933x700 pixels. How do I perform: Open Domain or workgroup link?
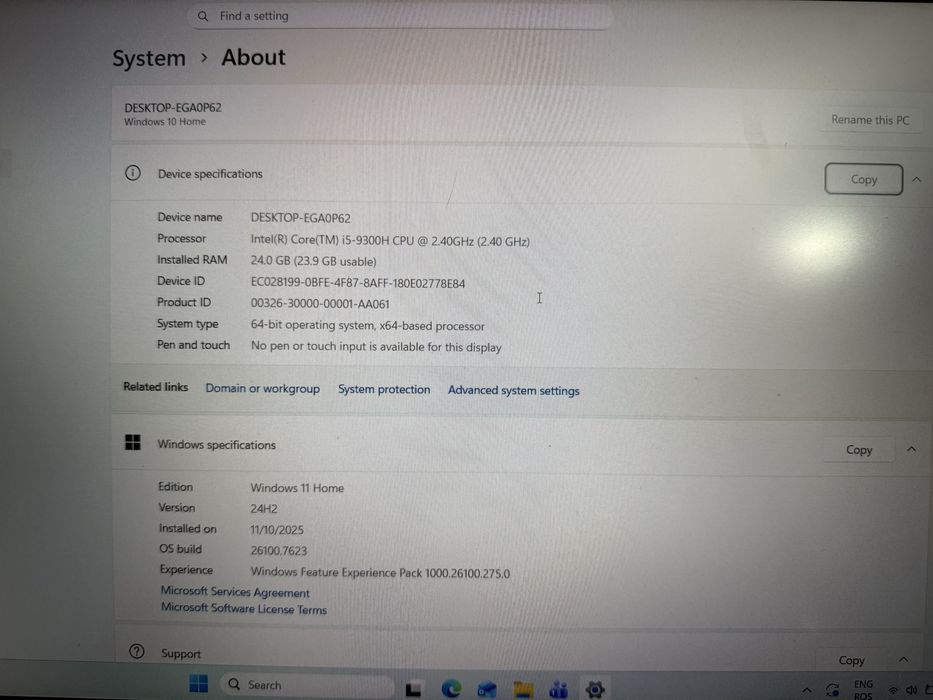point(262,389)
